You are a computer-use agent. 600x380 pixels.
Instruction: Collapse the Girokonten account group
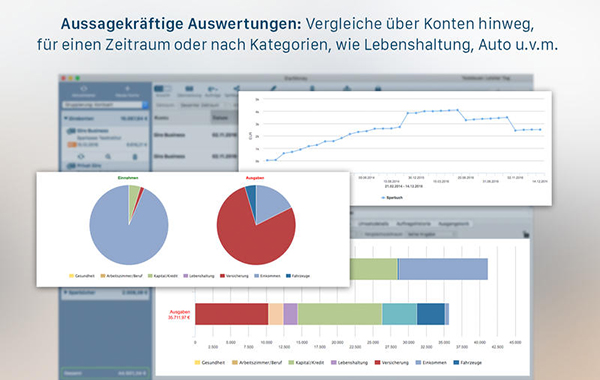click(66, 119)
